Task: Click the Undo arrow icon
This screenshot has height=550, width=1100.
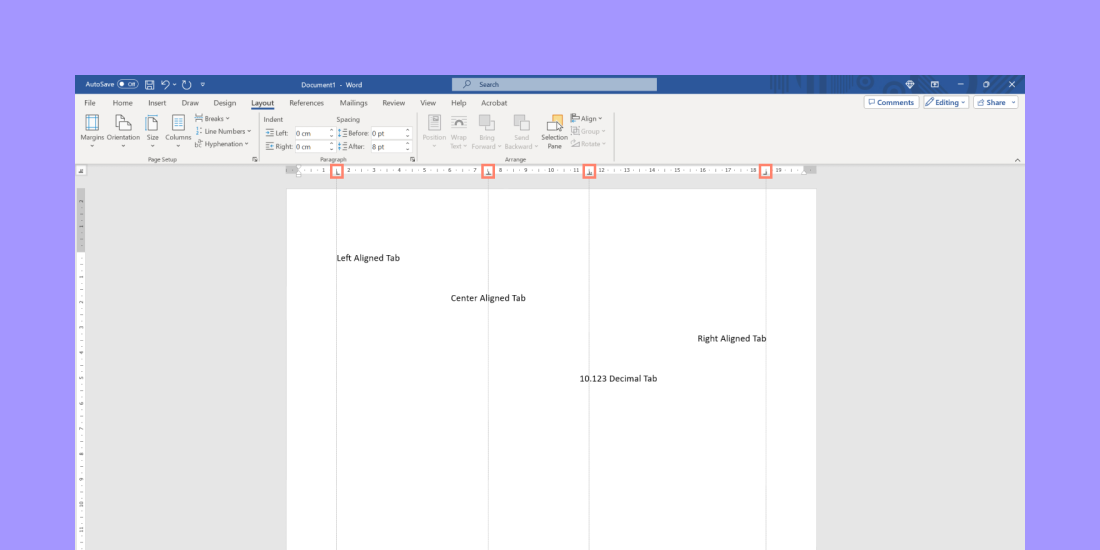Action: (165, 84)
